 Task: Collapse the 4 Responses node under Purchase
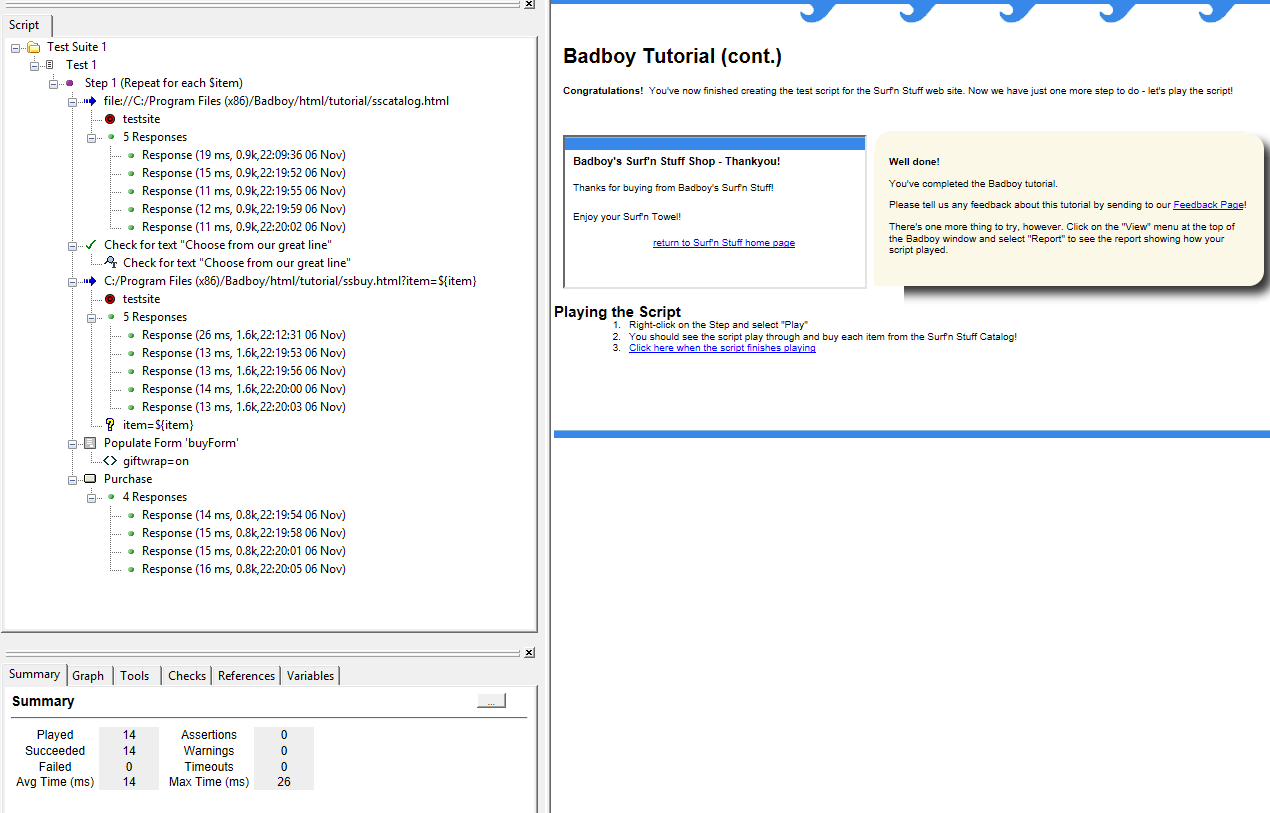[91, 497]
